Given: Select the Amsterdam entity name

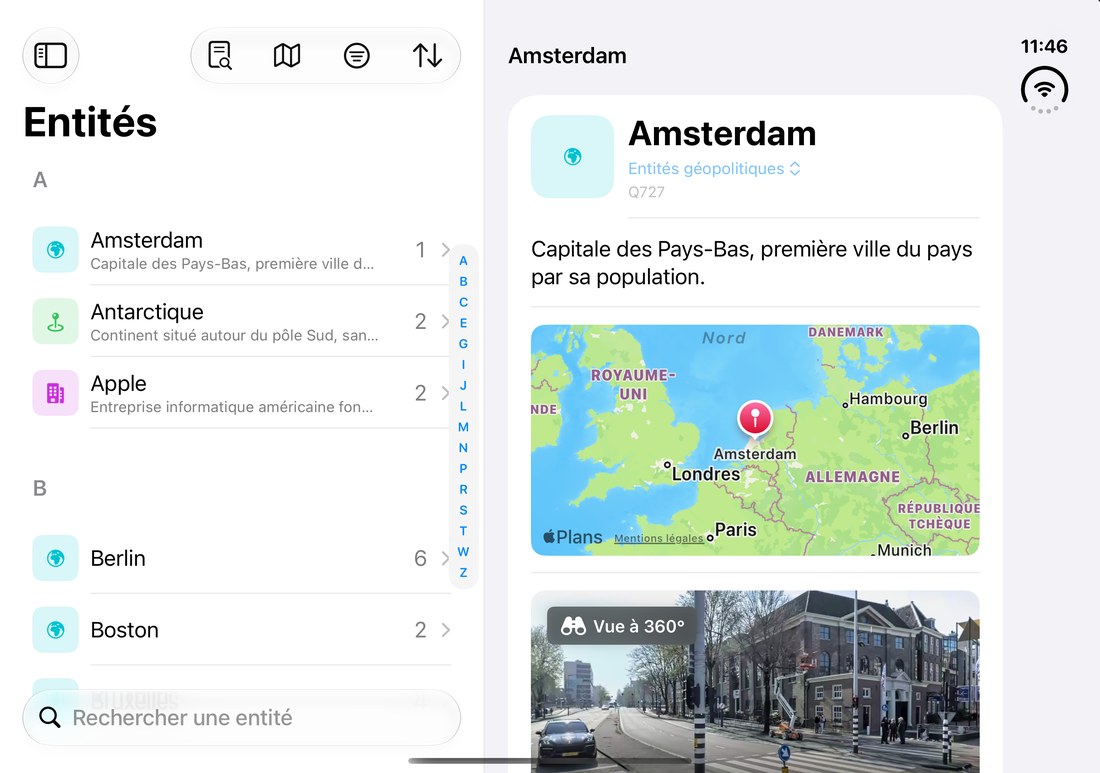Looking at the screenshot, I should pos(147,240).
